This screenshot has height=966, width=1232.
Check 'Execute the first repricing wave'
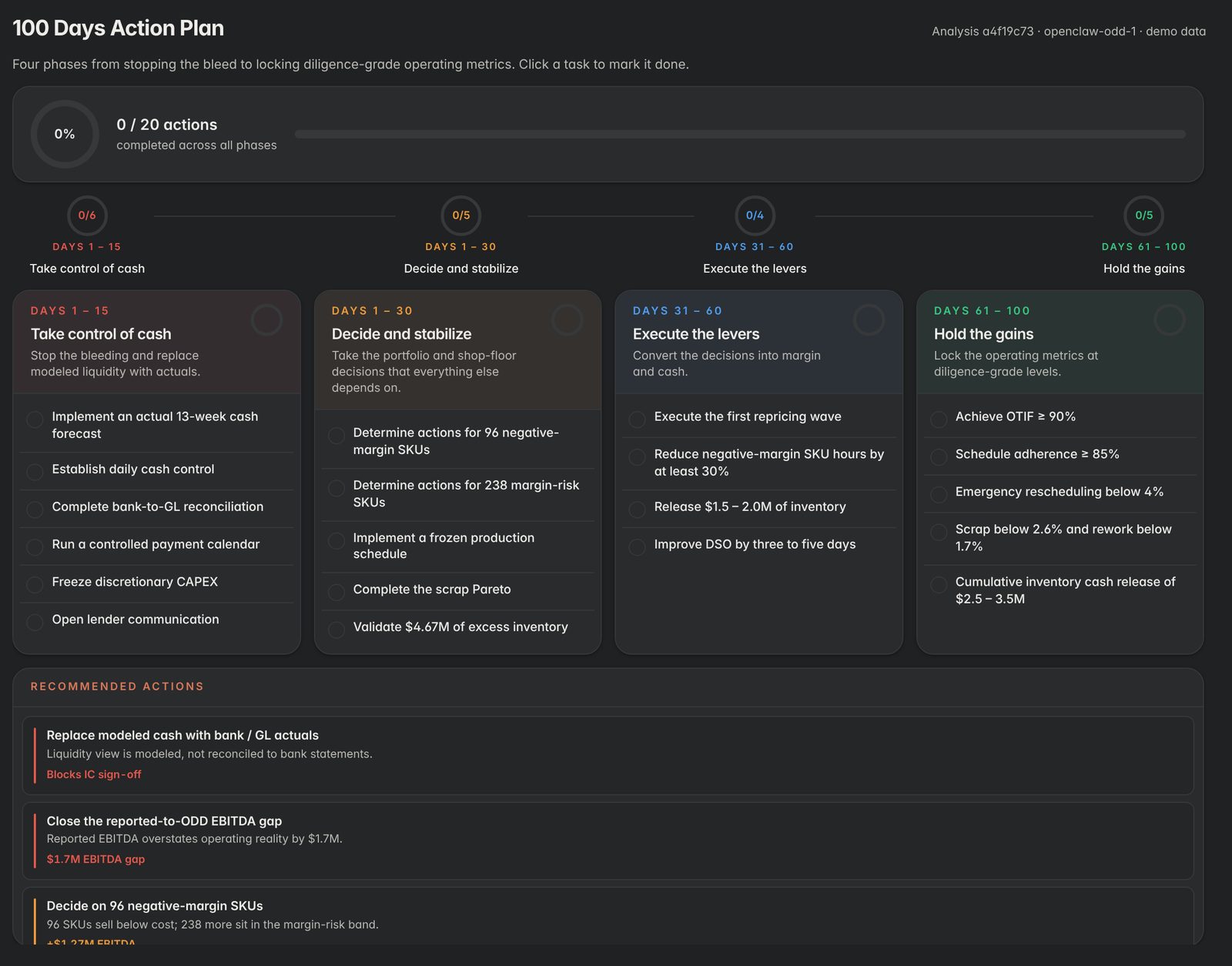coord(637,419)
